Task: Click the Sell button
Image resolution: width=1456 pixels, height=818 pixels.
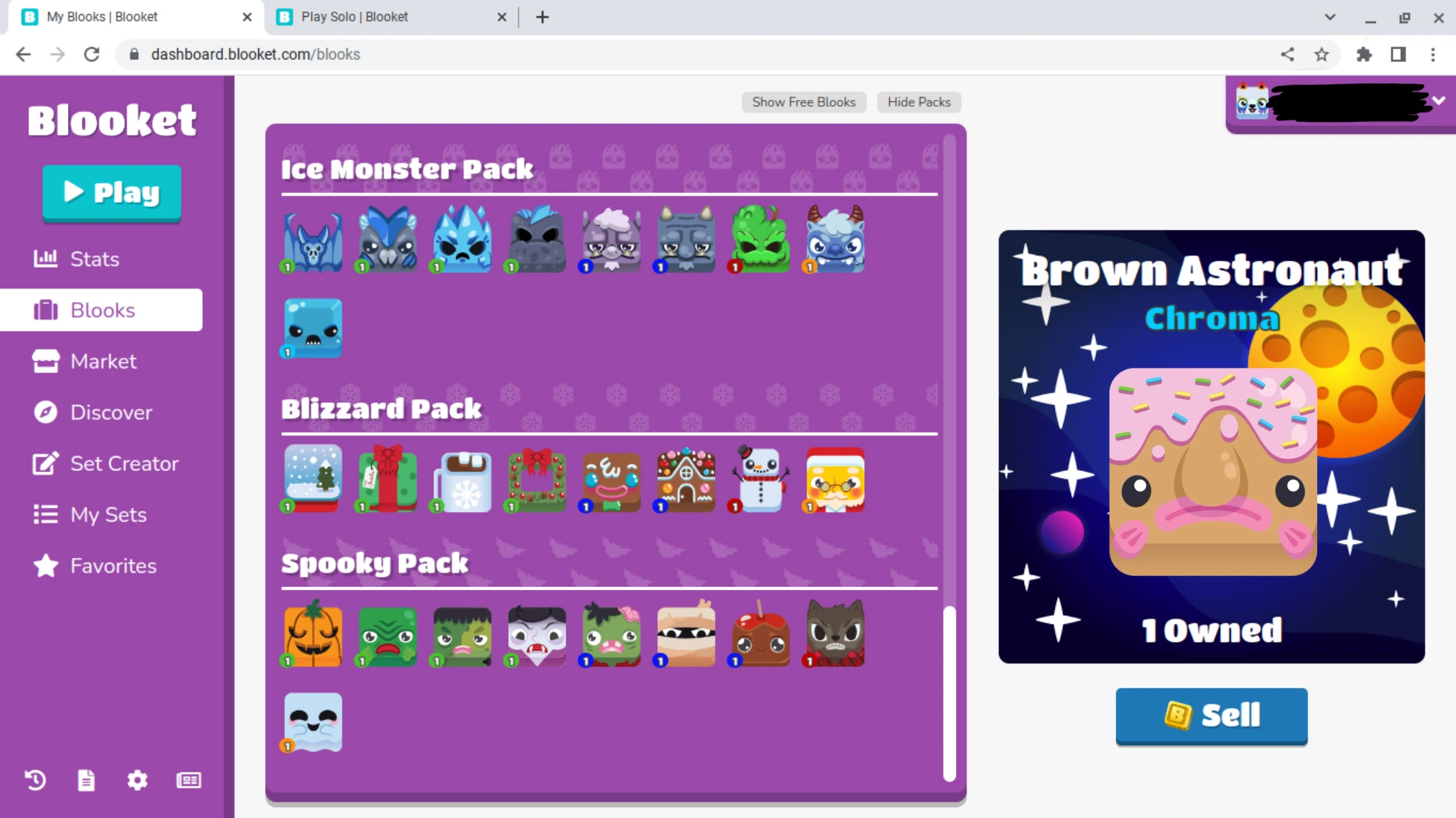Action: (x=1211, y=715)
